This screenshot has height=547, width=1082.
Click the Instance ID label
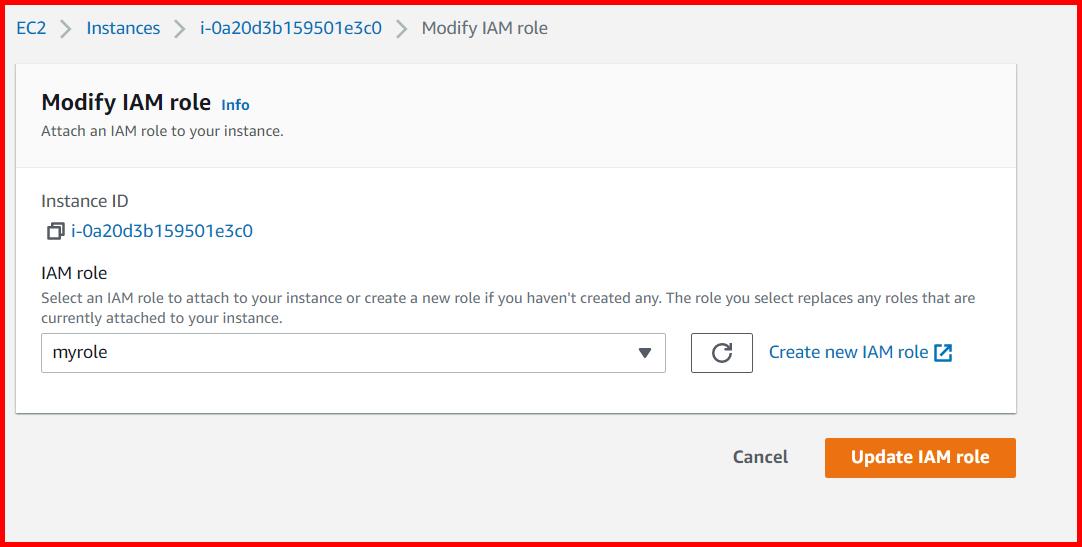85,201
